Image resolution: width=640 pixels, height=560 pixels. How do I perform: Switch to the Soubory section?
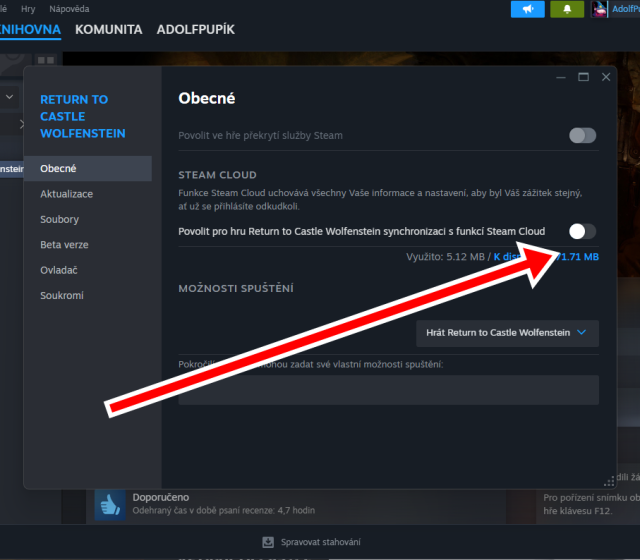click(60, 219)
